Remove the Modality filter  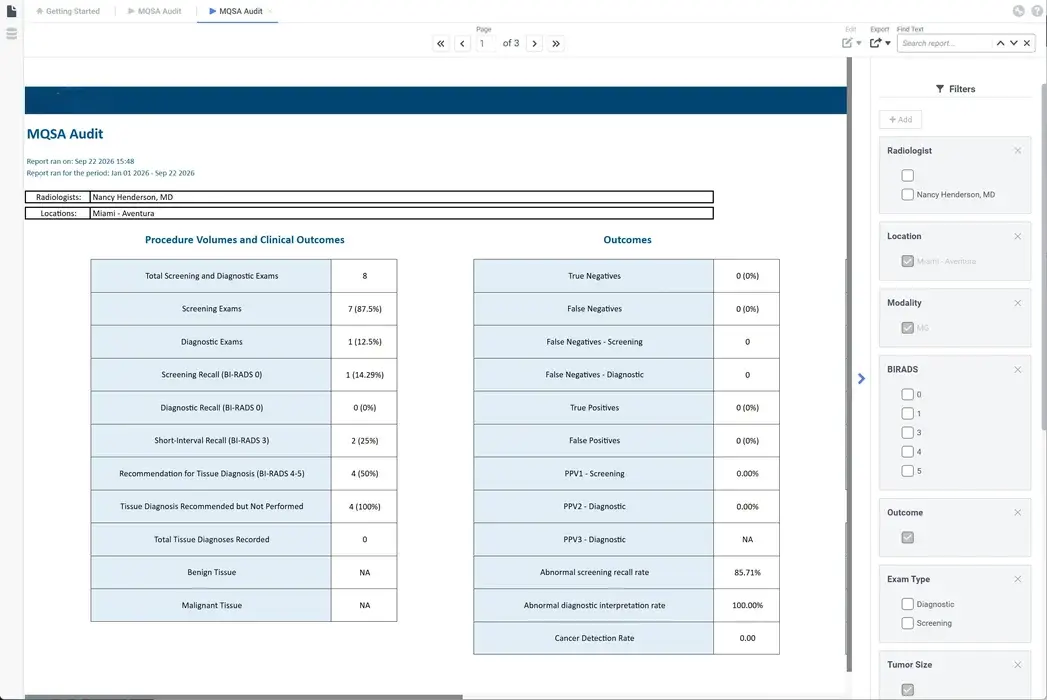point(1018,303)
